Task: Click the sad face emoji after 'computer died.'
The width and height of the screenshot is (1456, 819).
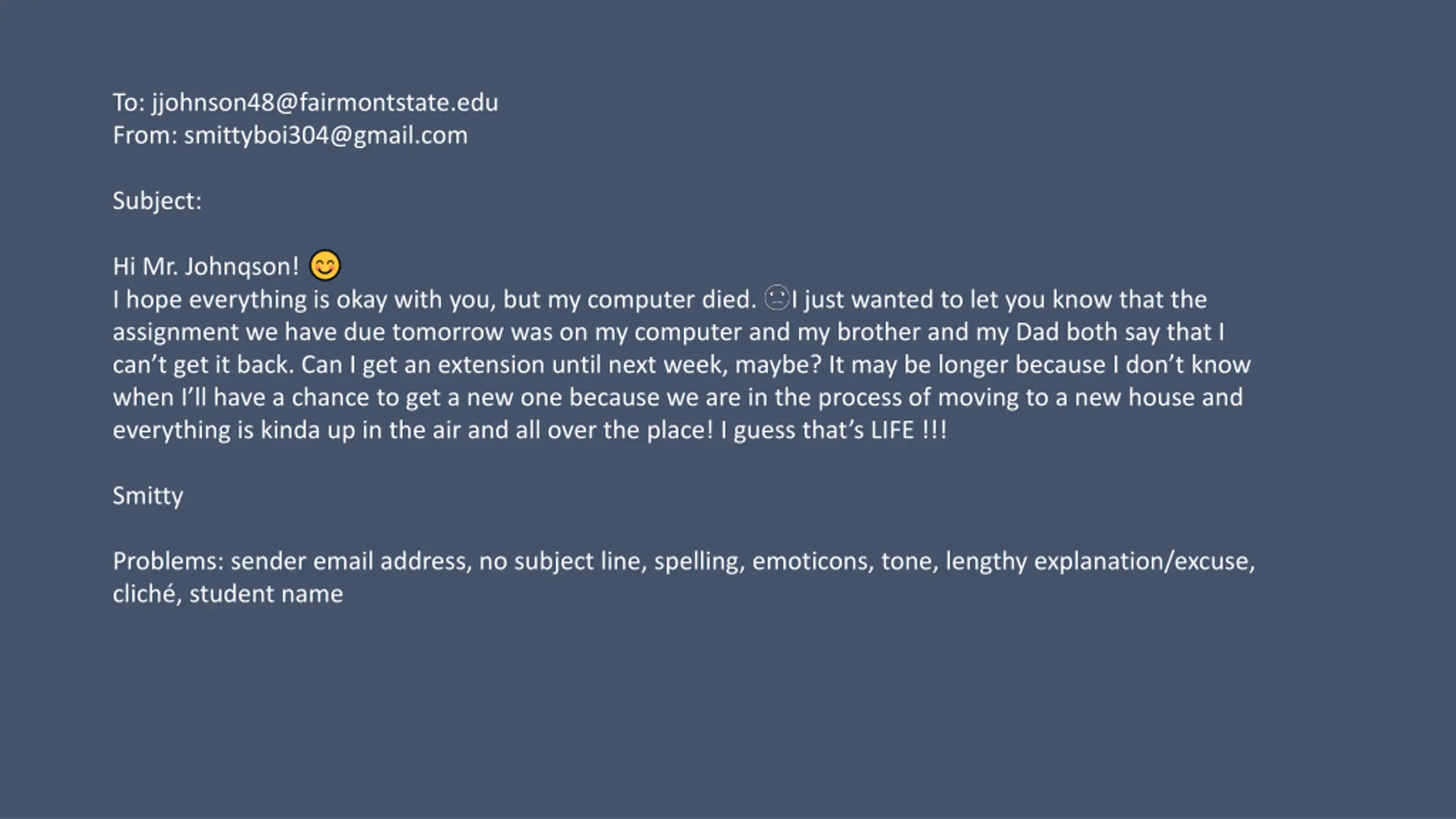Action: pyautogui.click(x=776, y=298)
